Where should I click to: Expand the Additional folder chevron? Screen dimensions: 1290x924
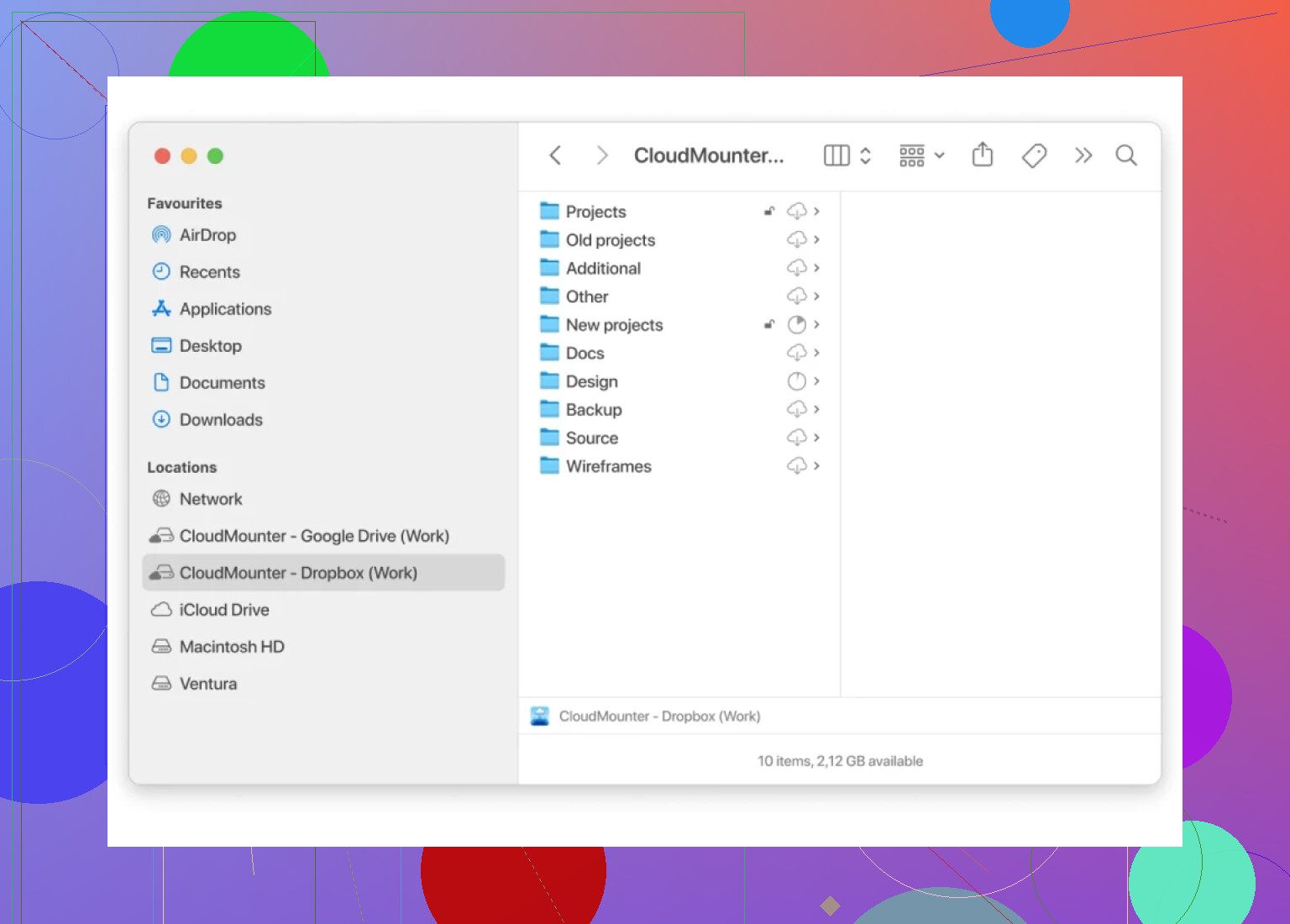click(816, 268)
